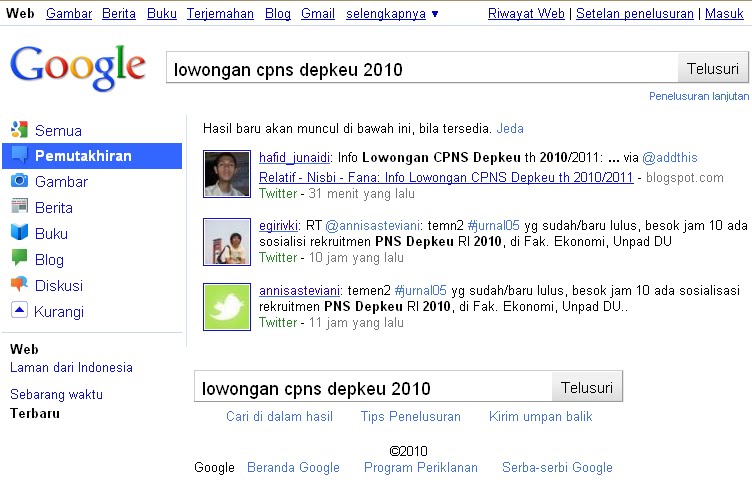Click the selengkapnya text link

tap(386, 13)
